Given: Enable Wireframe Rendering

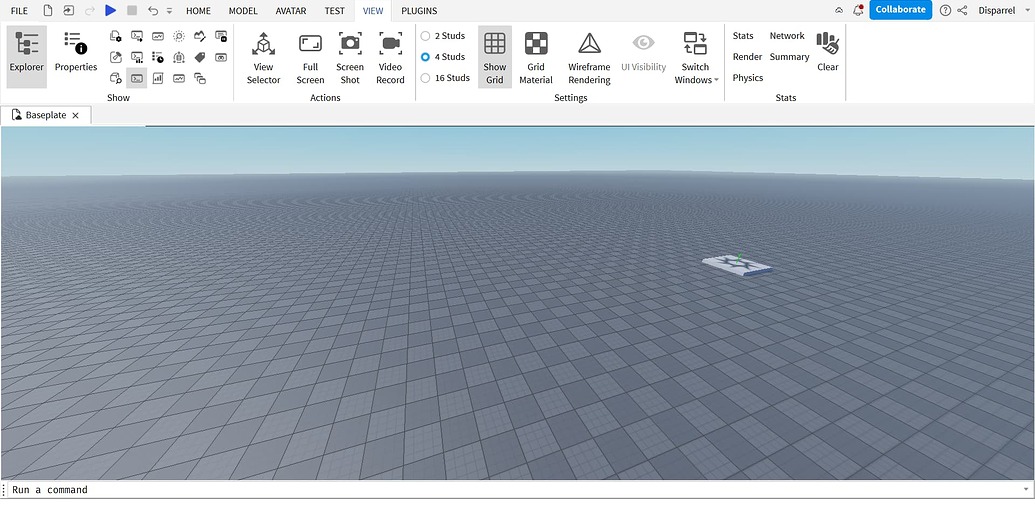Looking at the screenshot, I should point(589,57).
